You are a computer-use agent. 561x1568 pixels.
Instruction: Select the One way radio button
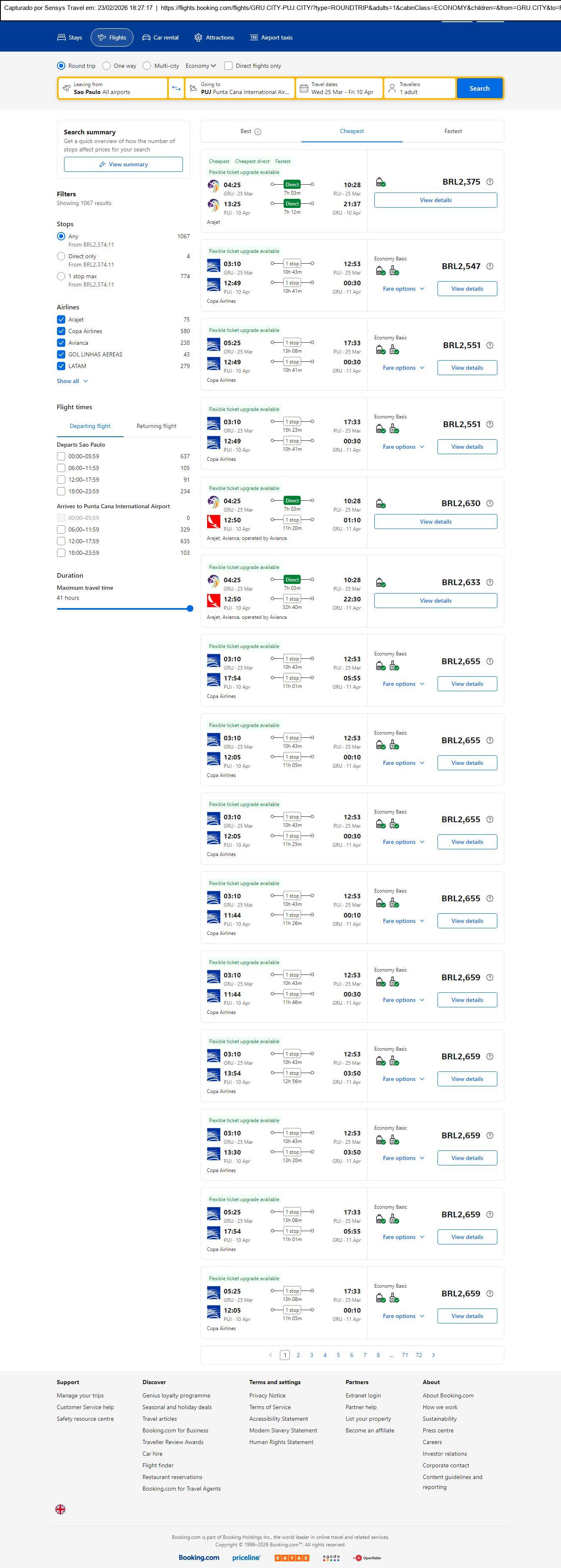point(106,66)
